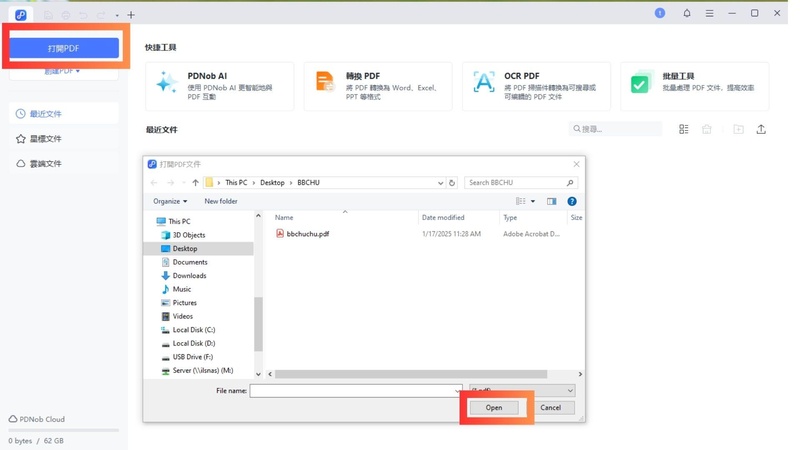The height and width of the screenshot is (450, 800).
Task: Click the PDNob AI sparkle icon
Action: click(x=167, y=84)
